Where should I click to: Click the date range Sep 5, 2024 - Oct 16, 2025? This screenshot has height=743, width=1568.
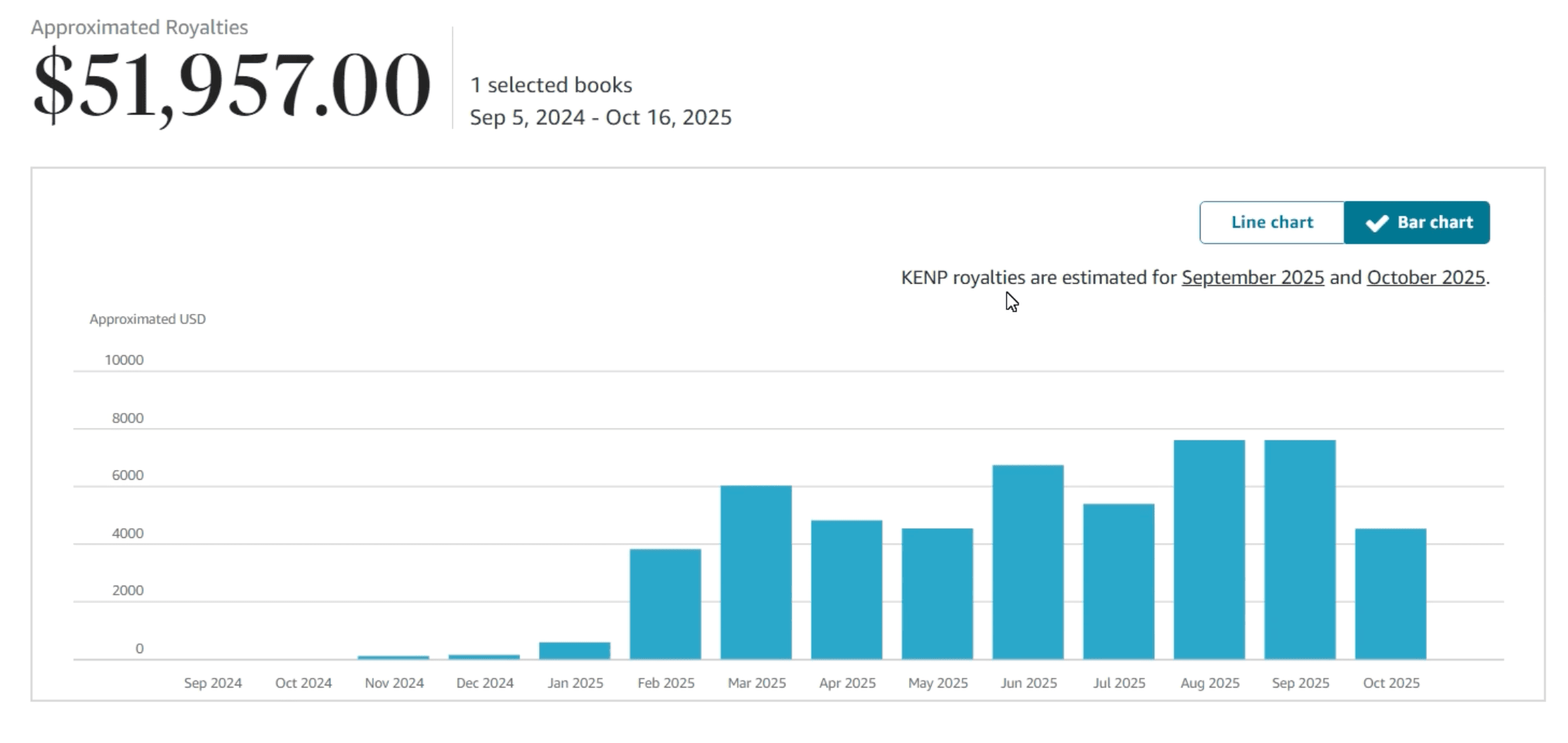[x=601, y=117]
